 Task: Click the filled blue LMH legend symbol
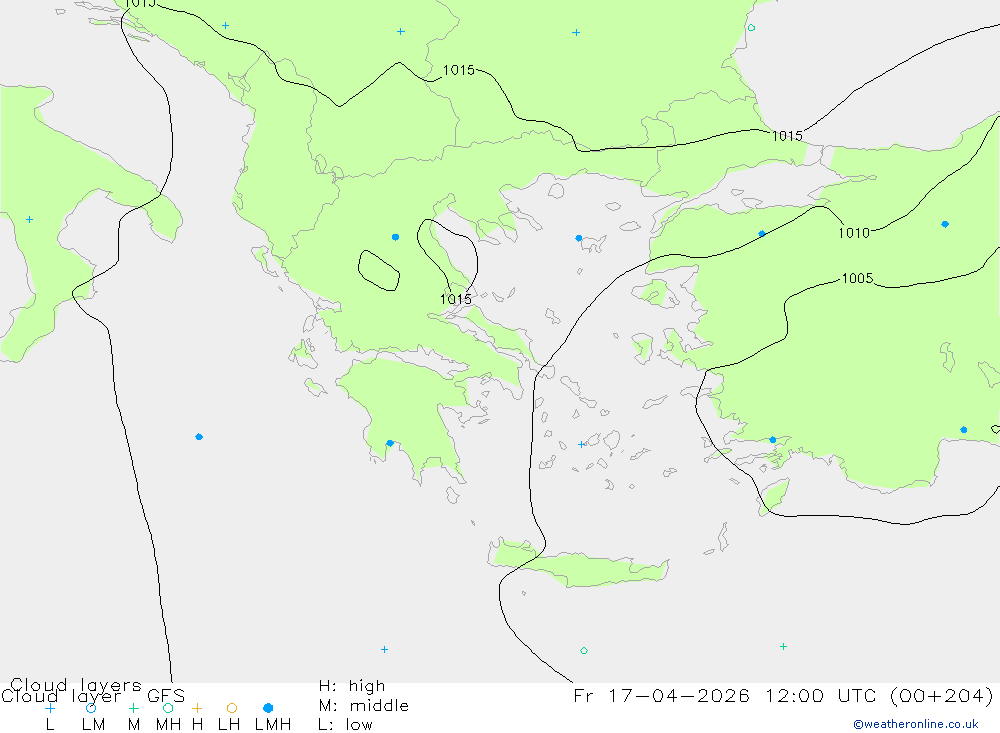click(268, 708)
